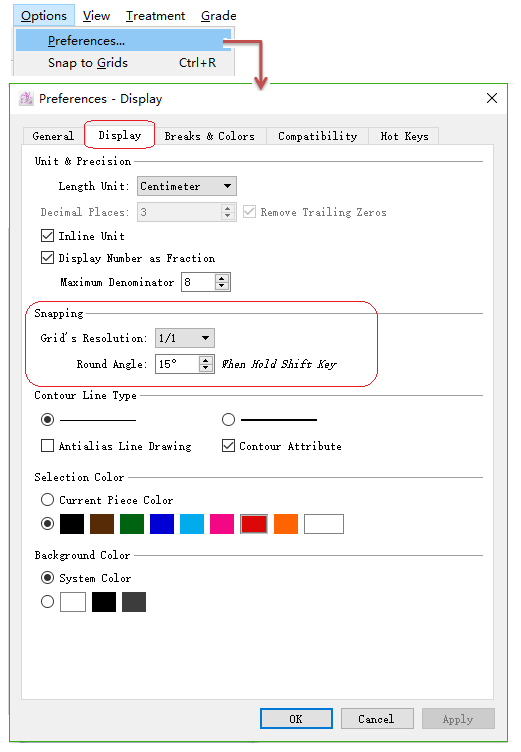Close the Preferences dialog with the X
The width and height of the screenshot is (521, 752).
pos(492,98)
